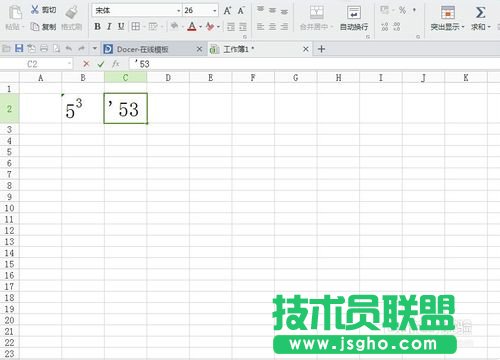Increase font size with the A+ icon

[x=227, y=11]
